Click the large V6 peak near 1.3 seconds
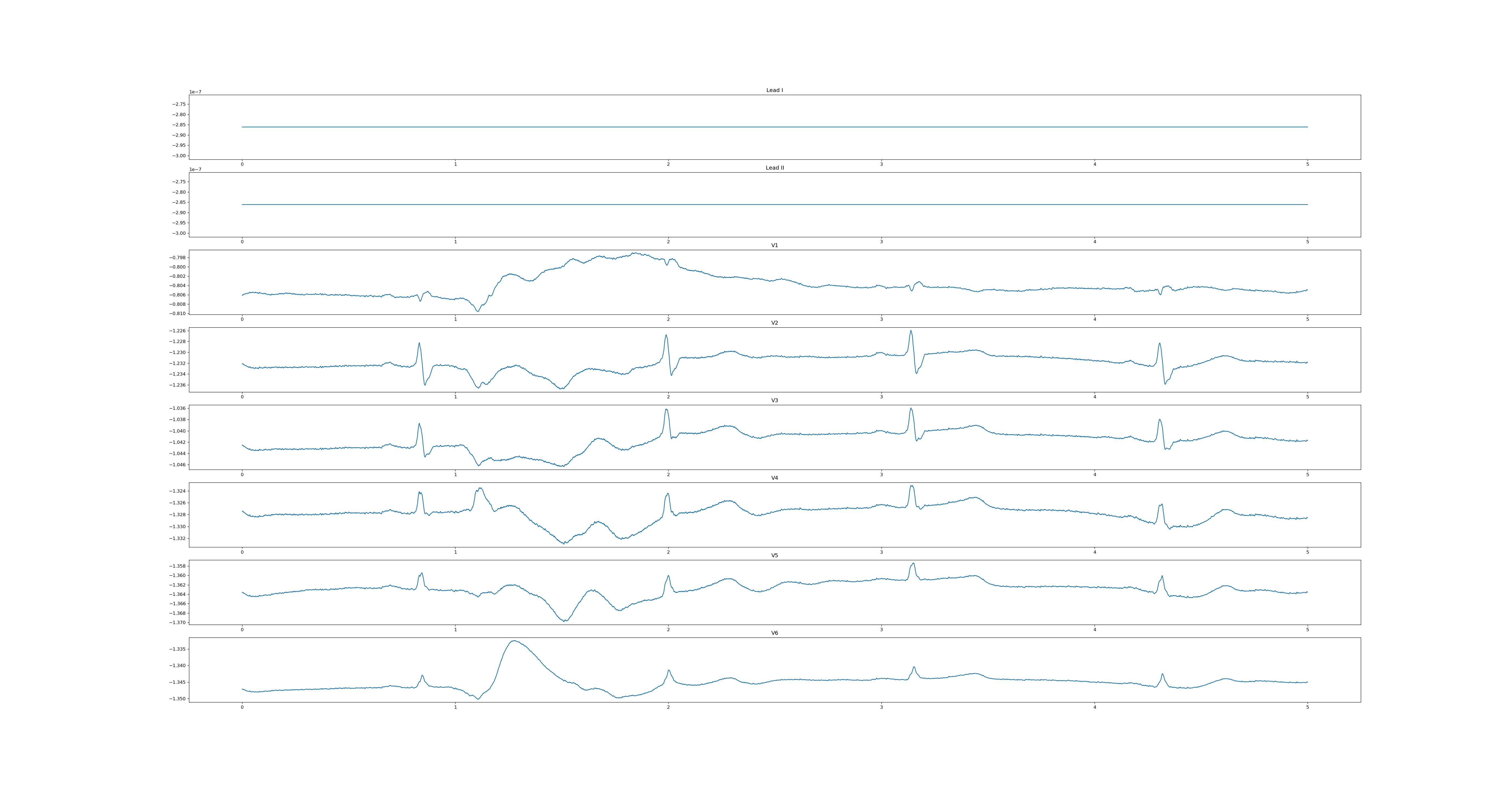This screenshot has height=789, width=1512. pos(514,641)
